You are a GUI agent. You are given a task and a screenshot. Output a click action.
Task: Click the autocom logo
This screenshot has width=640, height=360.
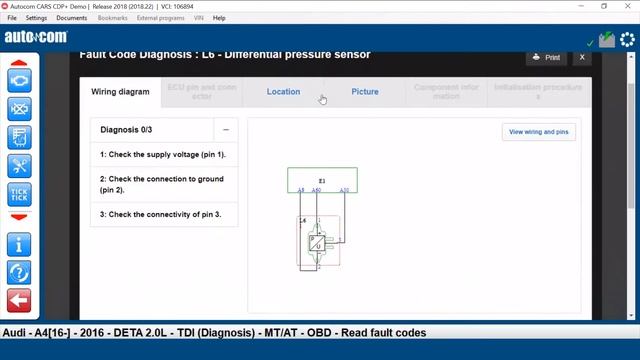(x=36, y=37)
